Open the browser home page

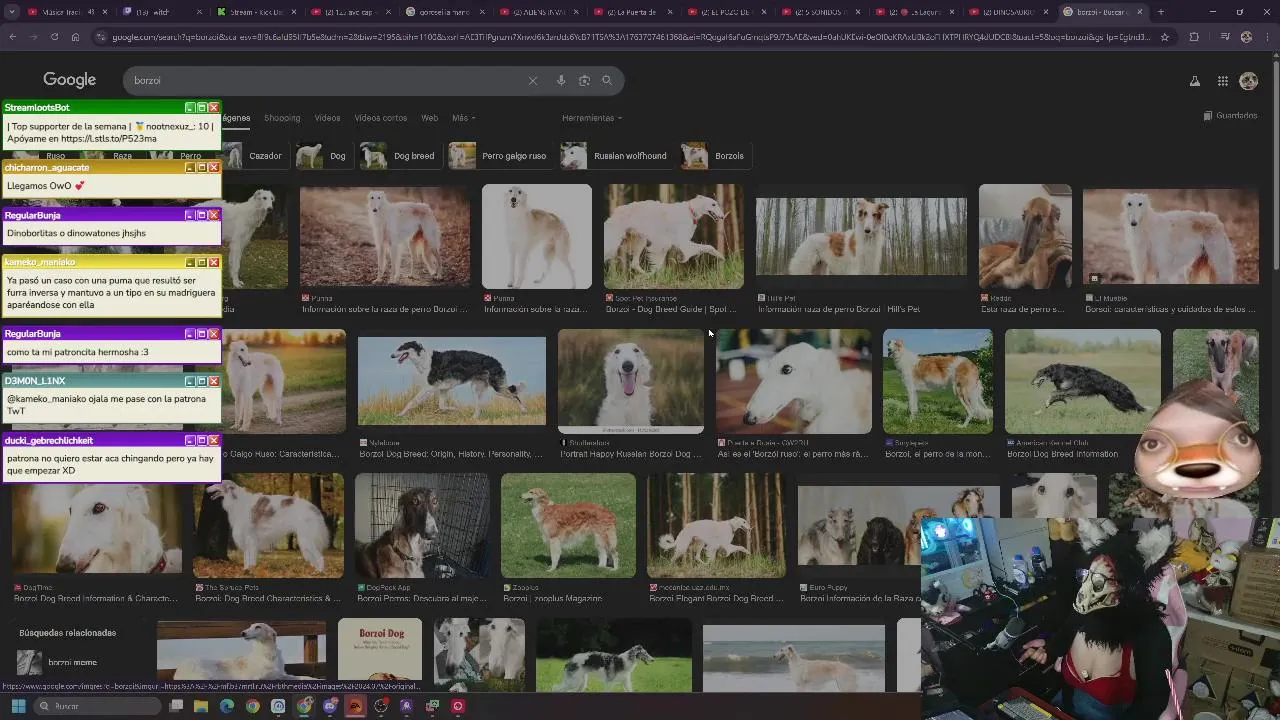point(75,37)
